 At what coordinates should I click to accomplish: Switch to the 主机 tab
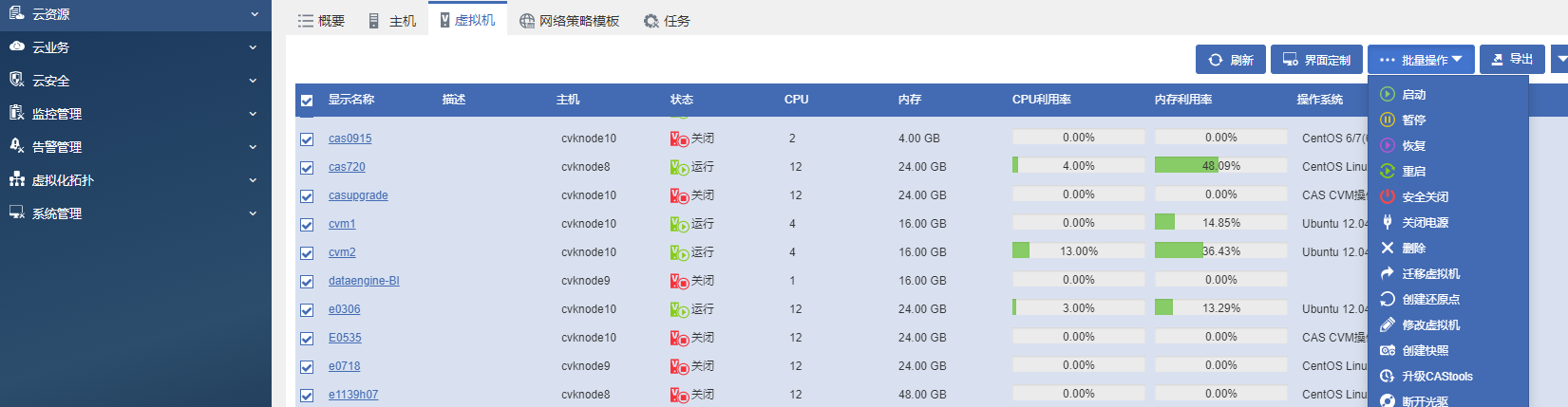pyautogui.click(x=392, y=21)
